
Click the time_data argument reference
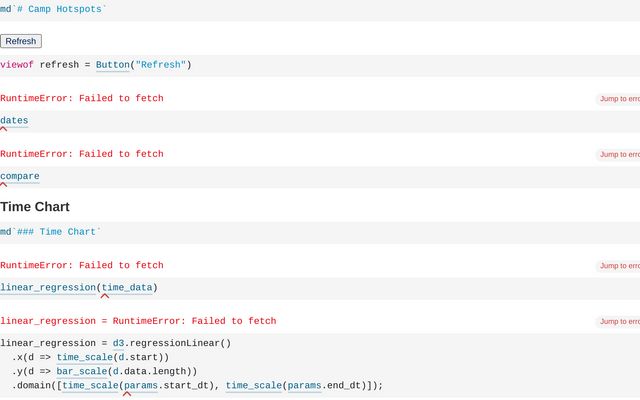[x=127, y=288]
